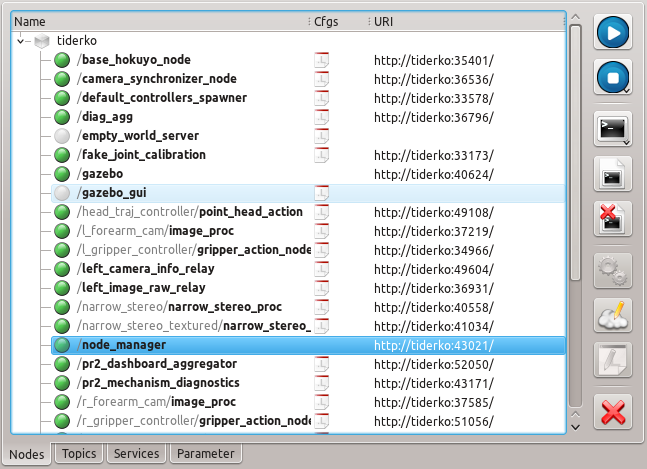Click the cloud with pencil icon
This screenshot has height=469, width=647.
point(611,315)
